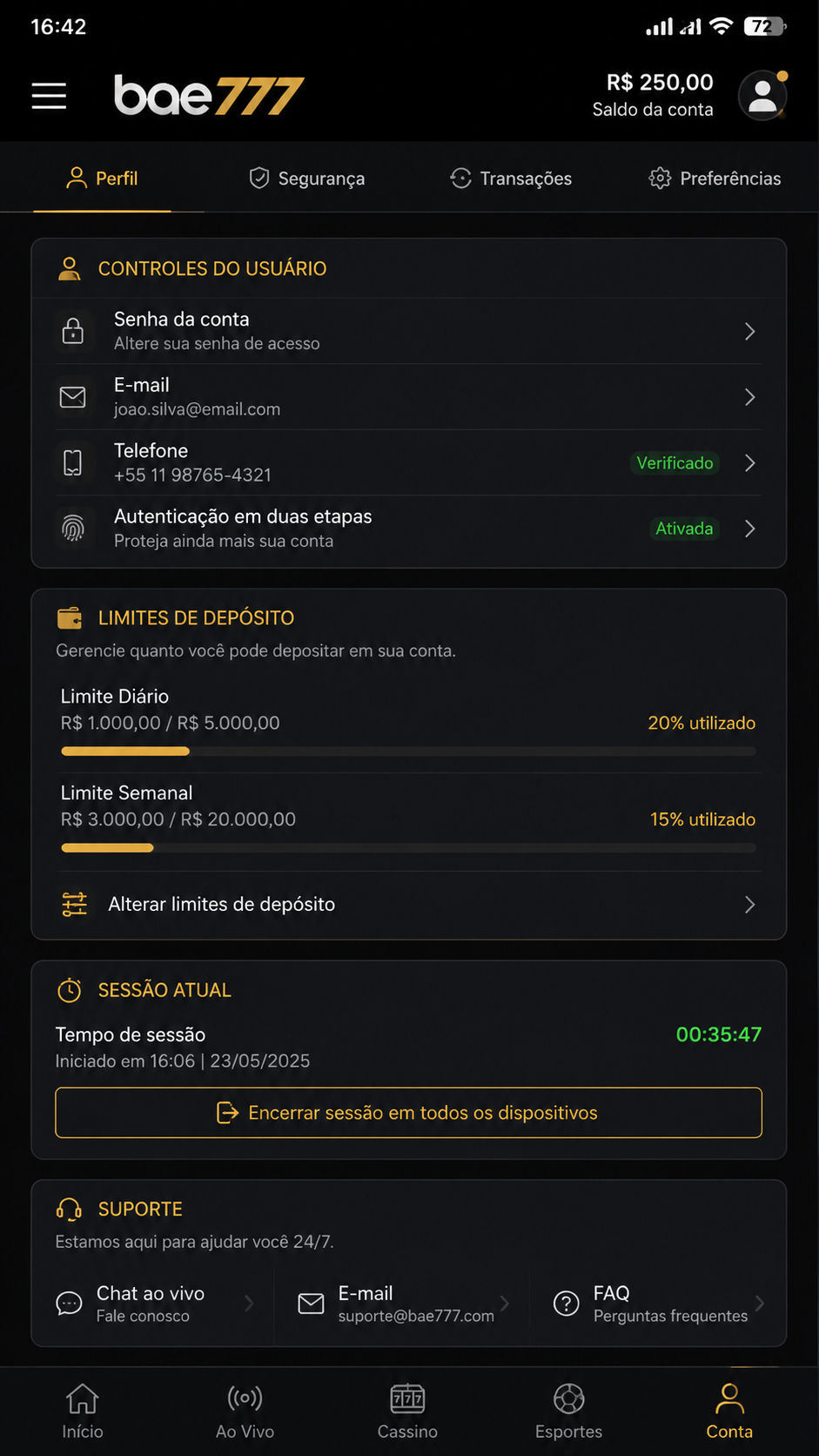Open the hamburger menu
Viewport: 819px width, 1456px height.
49,96
